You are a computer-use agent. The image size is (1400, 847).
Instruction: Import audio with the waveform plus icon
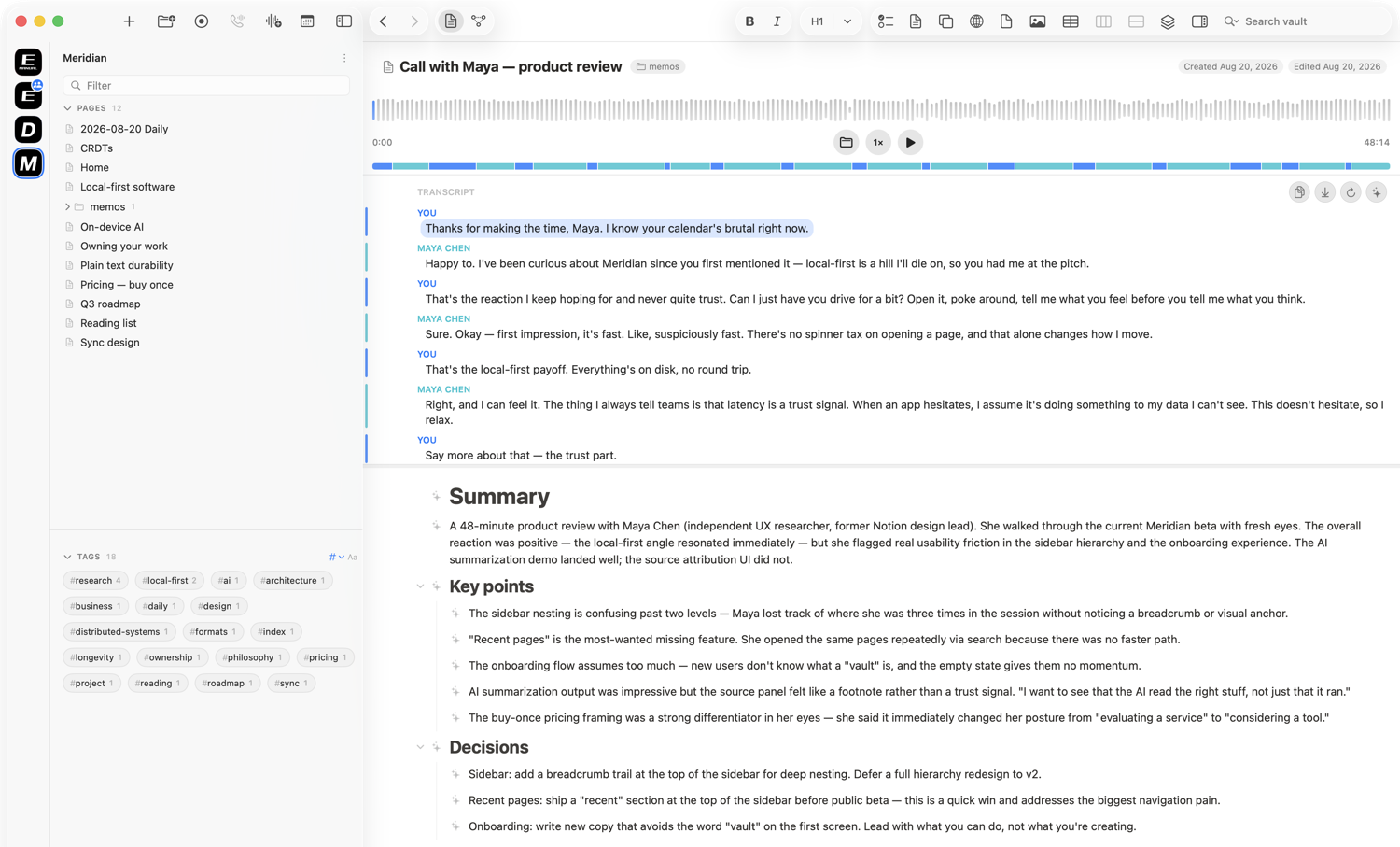tap(273, 21)
